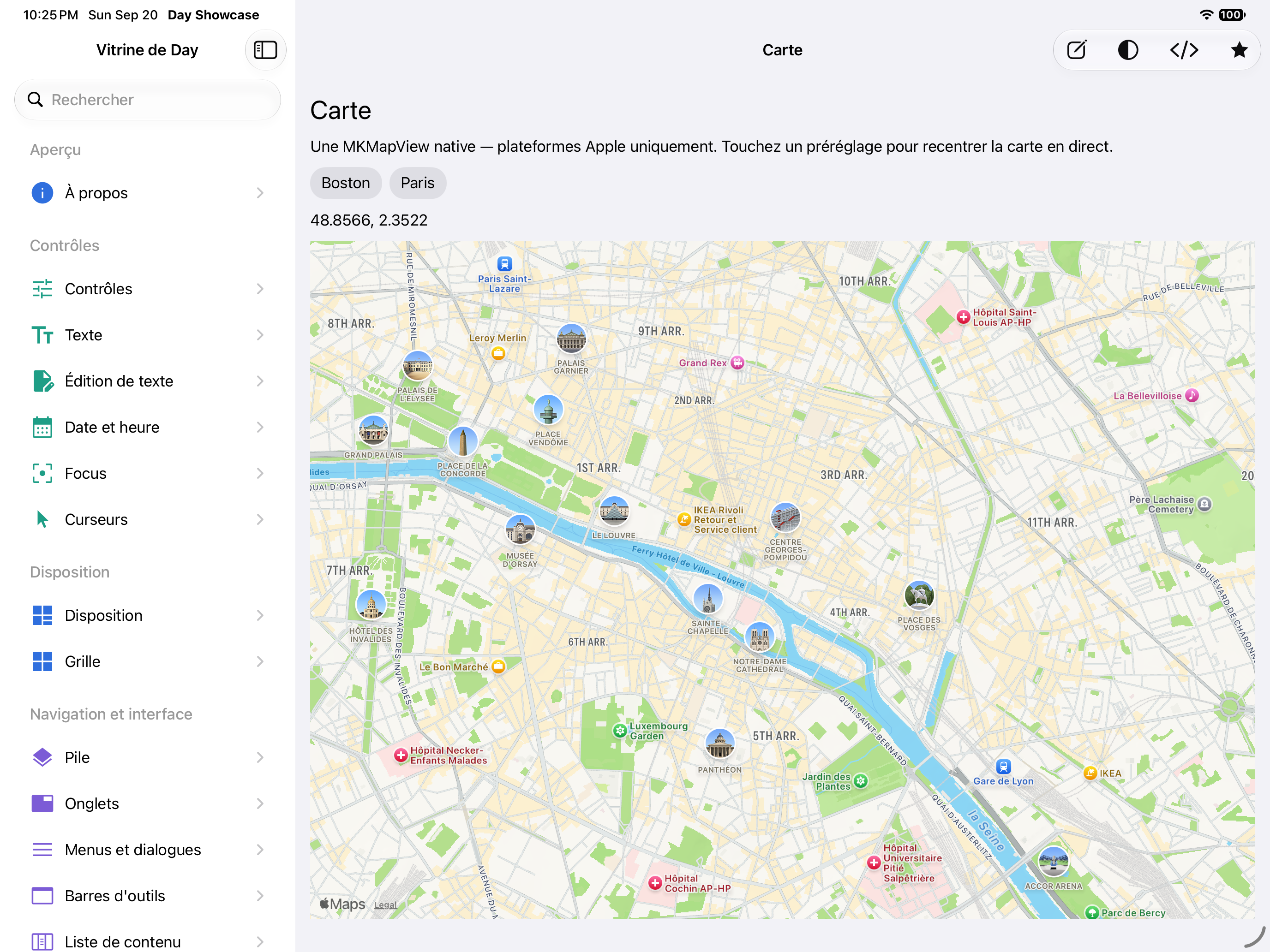
Task: Tap Le Bon Marché shop marker
Action: point(498,666)
